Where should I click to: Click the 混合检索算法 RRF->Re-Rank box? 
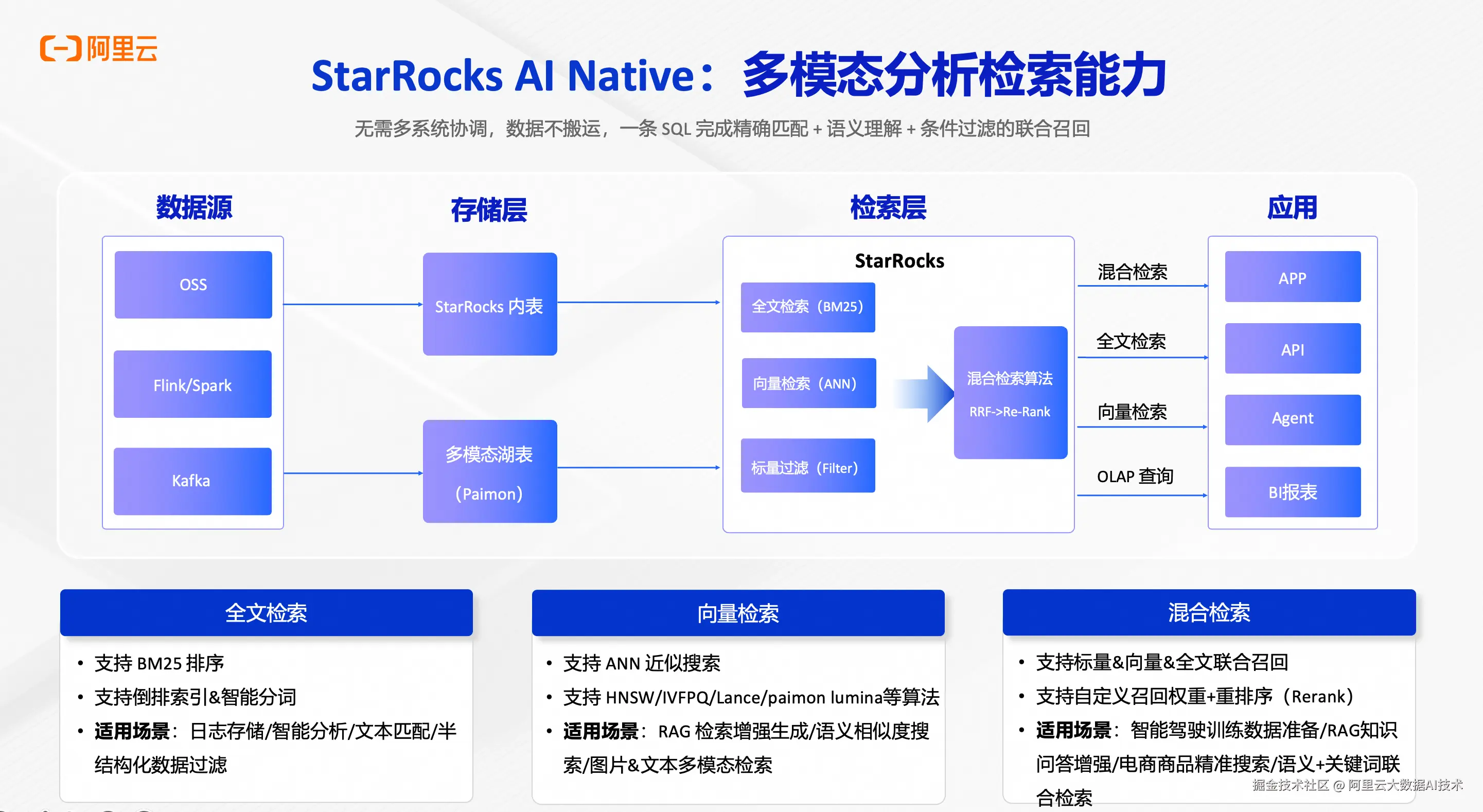[1010, 392]
